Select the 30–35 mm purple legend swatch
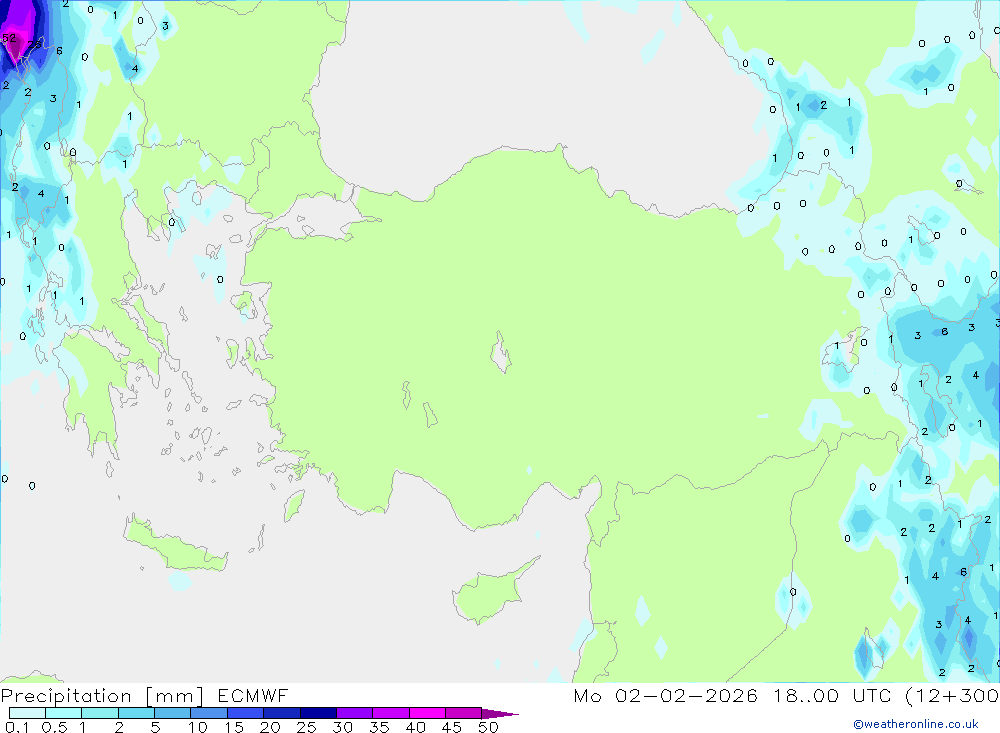The width and height of the screenshot is (1000, 733). pyautogui.click(x=354, y=713)
